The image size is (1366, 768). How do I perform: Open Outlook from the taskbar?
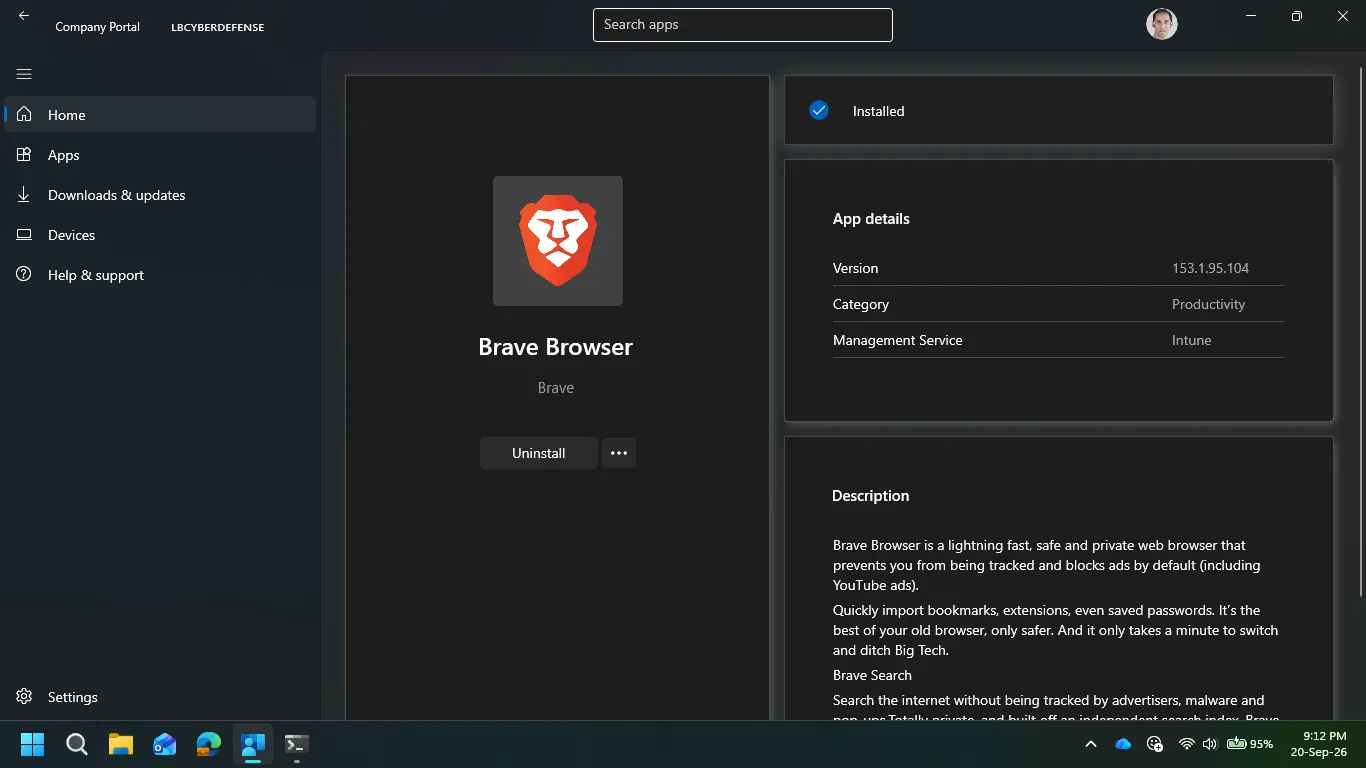pos(165,744)
